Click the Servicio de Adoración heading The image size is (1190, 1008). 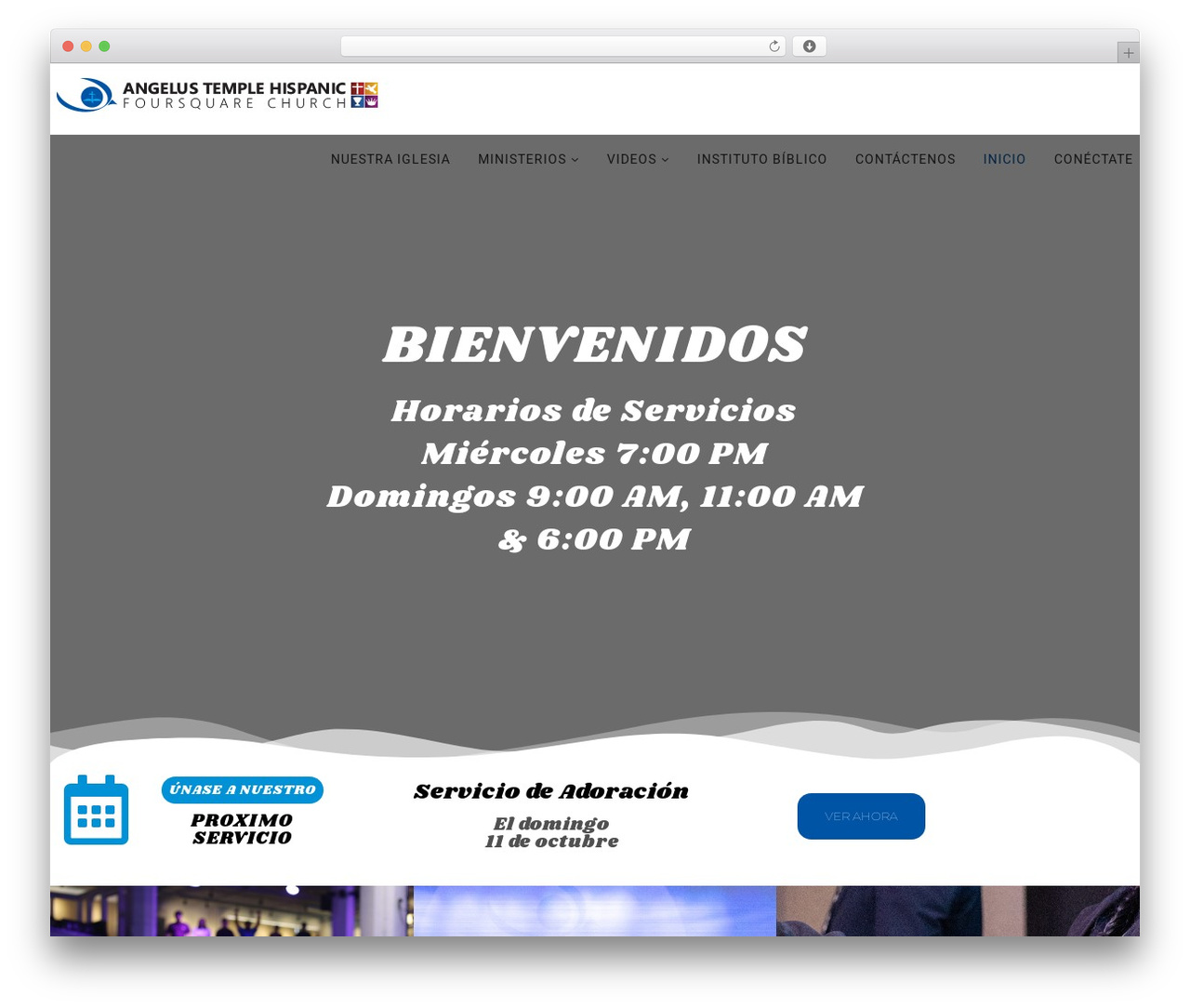click(x=551, y=791)
